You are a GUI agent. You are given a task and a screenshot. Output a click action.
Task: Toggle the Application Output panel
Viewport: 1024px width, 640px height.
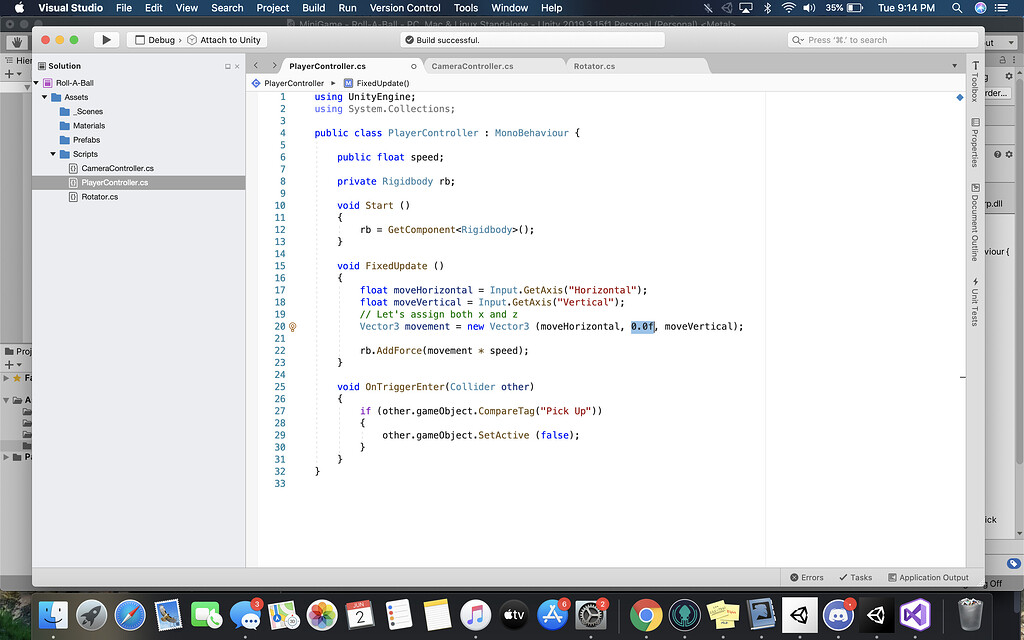pyautogui.click(x=928, y=577)
